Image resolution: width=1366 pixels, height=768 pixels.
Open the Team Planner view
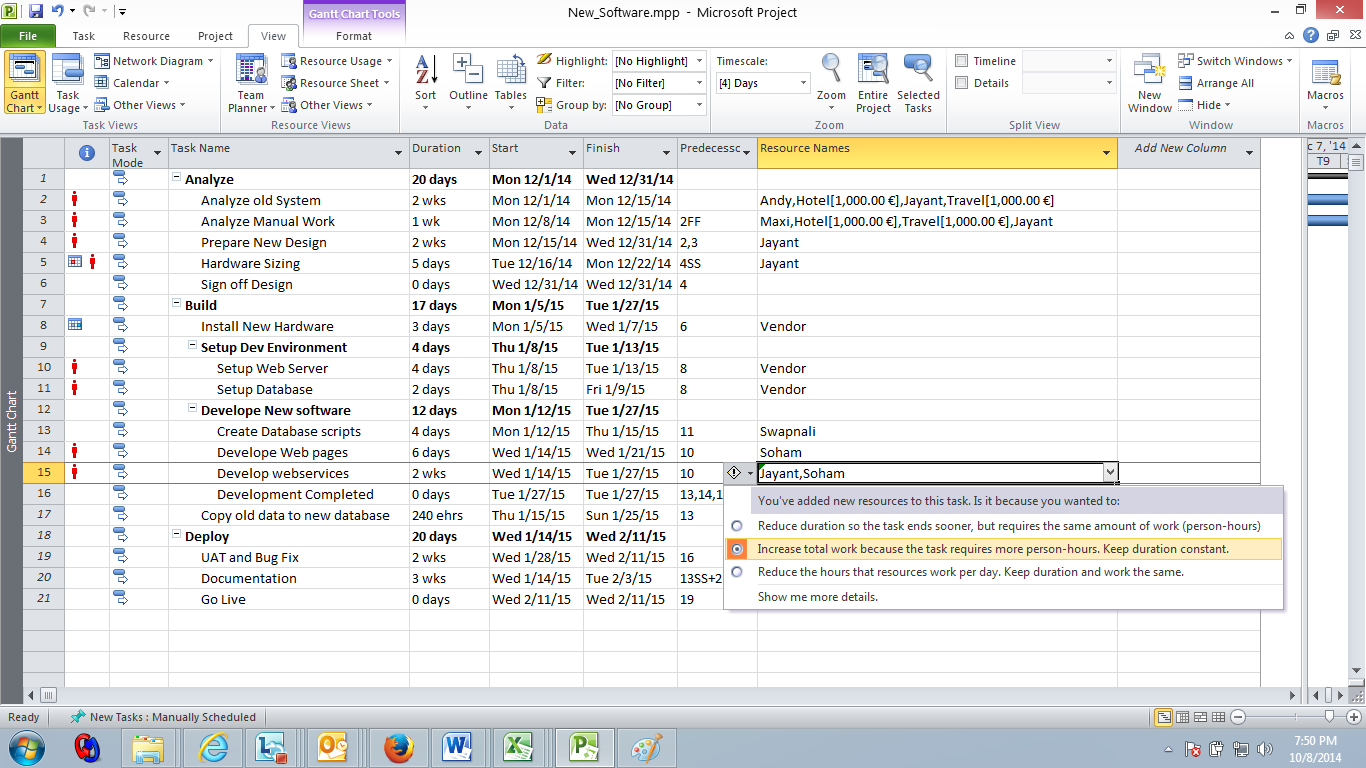click(250, 82)
